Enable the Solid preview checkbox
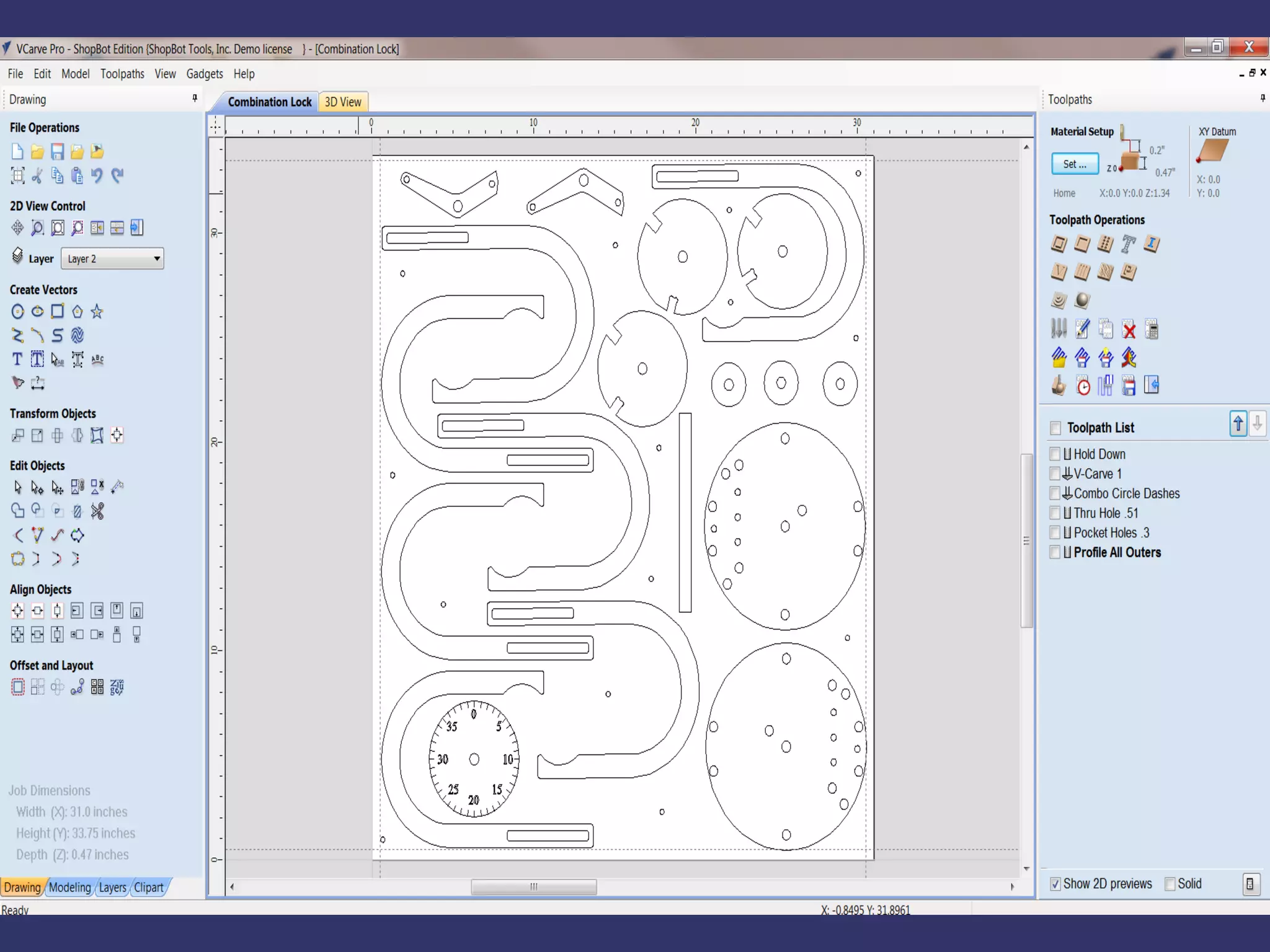The width and height of the screenshot is (1270, 952). click(x=1170, y=884)
